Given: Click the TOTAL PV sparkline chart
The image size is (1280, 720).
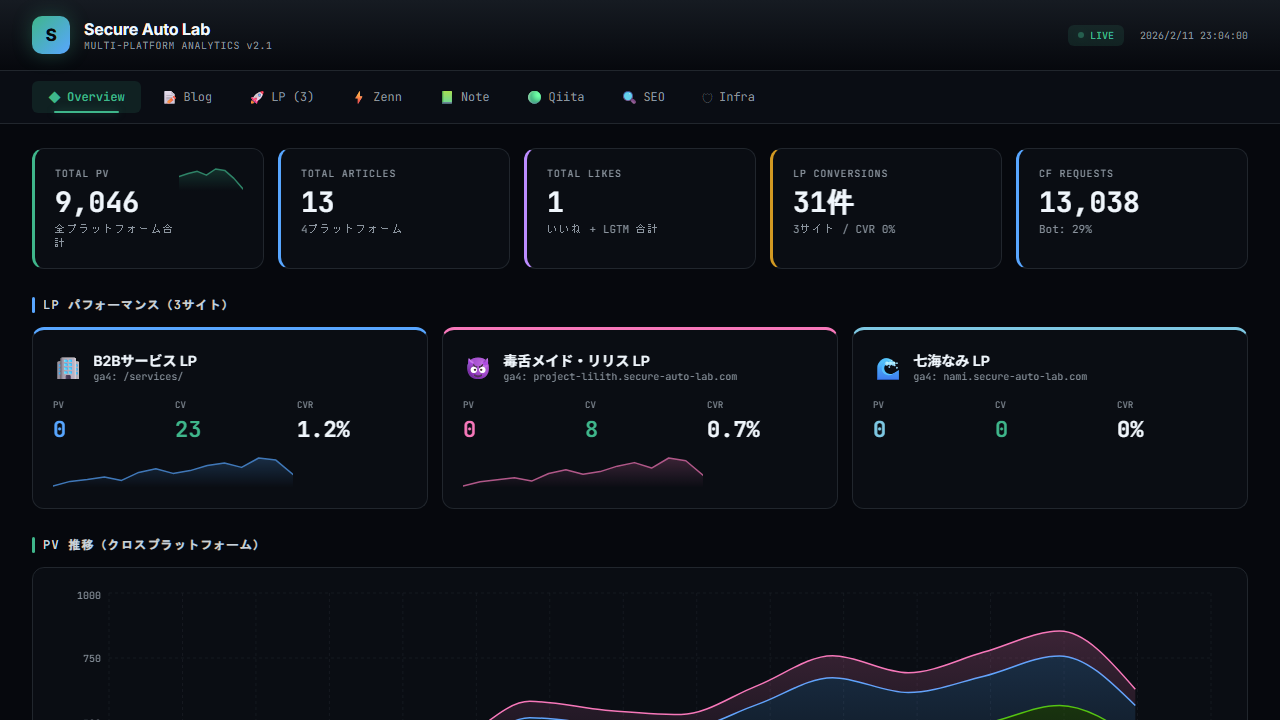Looking at the screenshot, I should tap(211, 180).
